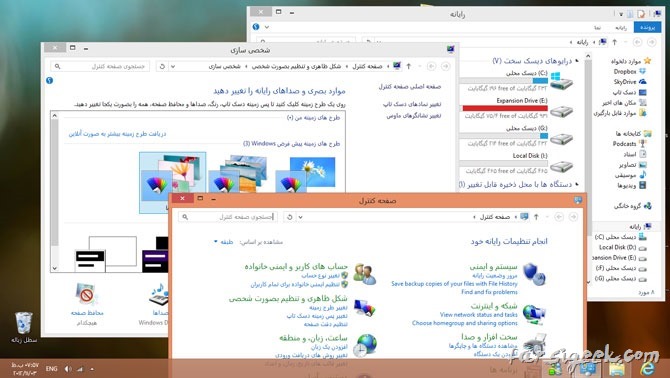Collapse the hard disk drives section
Viewport: 670px width, 378px height.
tap(577, 61)
